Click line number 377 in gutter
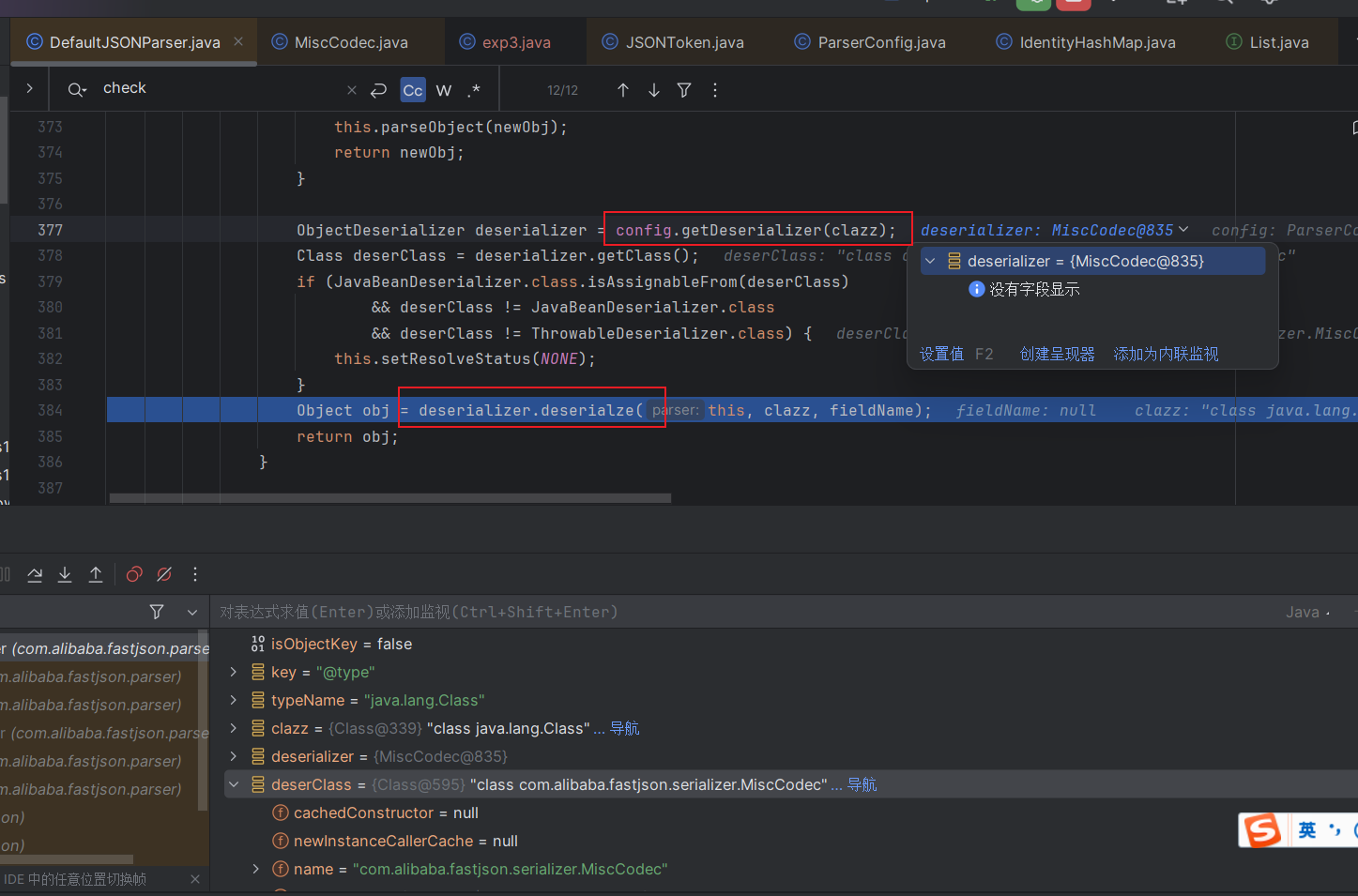This screenshot has height=896, width=1358. click(51, 230)
